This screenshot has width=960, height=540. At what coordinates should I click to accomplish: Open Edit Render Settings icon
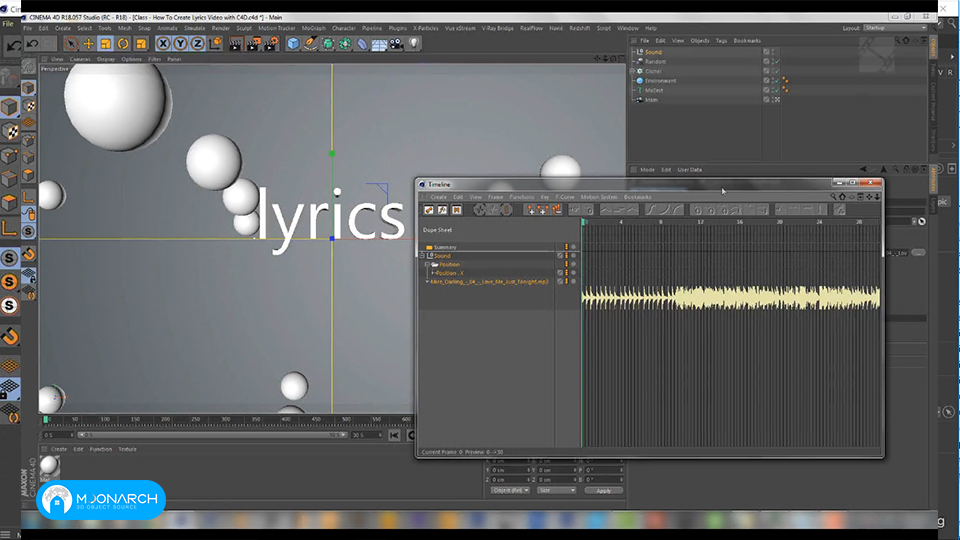point(271,43)
